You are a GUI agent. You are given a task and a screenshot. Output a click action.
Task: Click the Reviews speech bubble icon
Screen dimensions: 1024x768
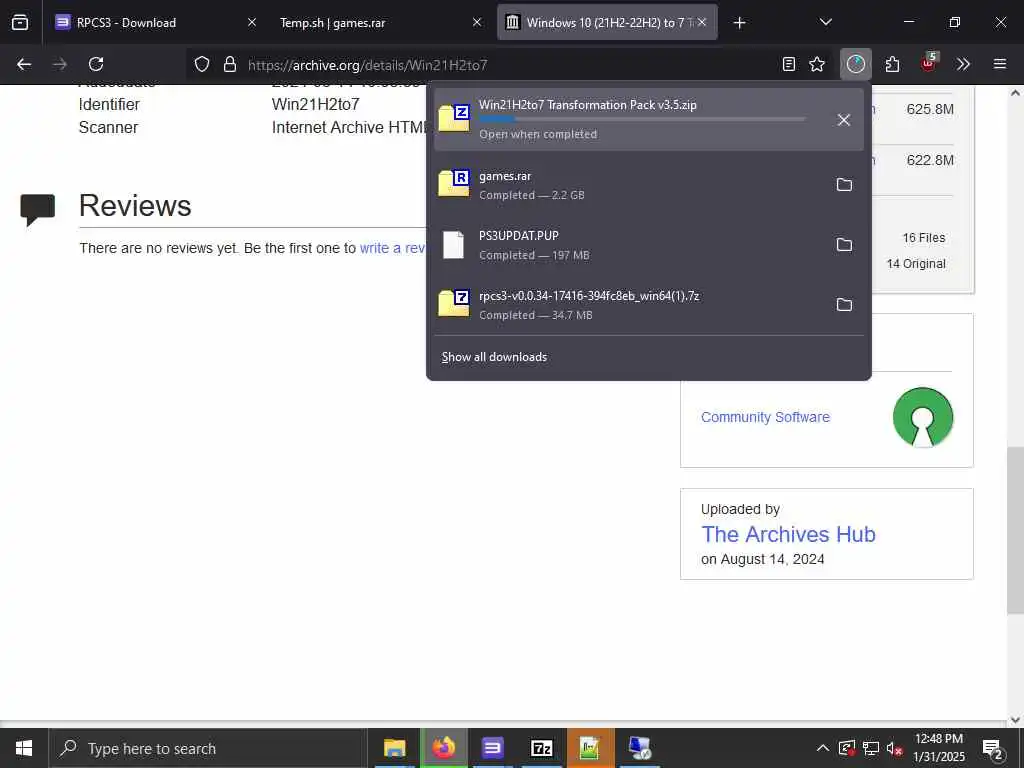(x=37, y=209)
